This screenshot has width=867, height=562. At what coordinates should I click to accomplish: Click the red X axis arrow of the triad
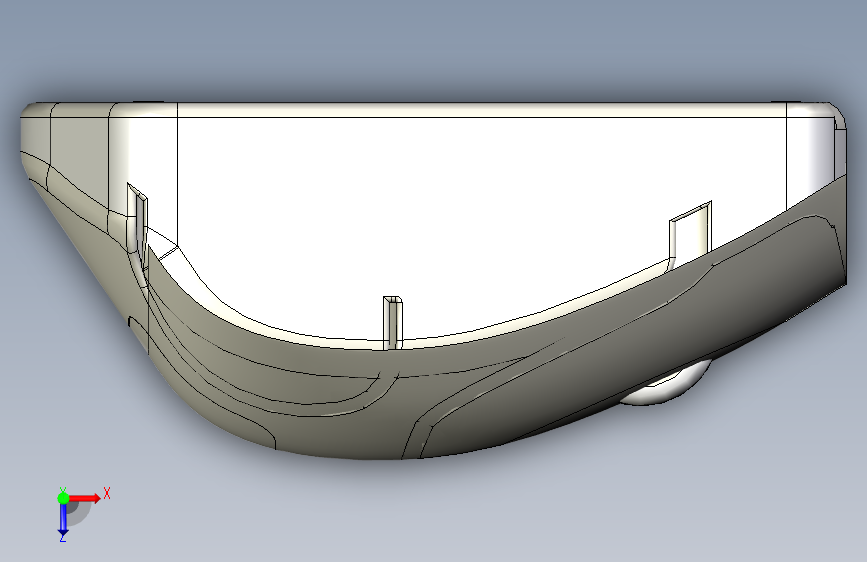(x=85, y=498)
